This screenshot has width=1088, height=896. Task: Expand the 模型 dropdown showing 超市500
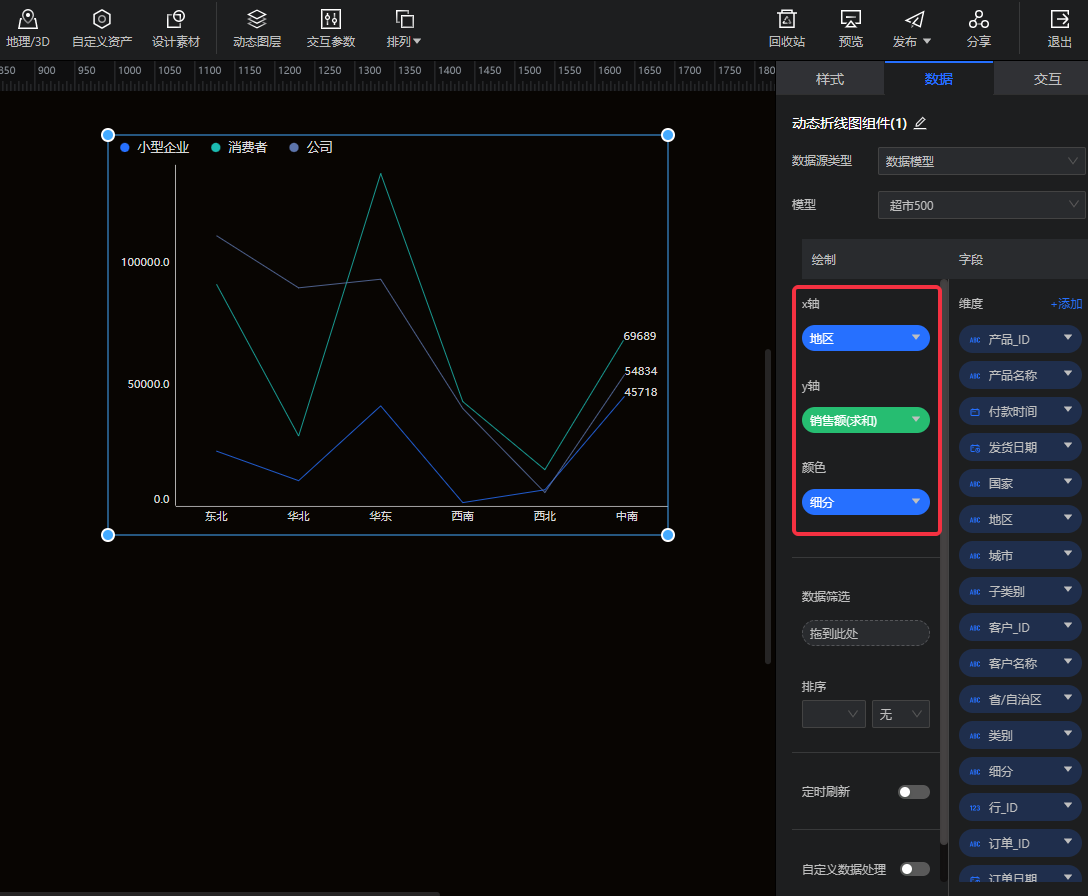pos(981,205)
